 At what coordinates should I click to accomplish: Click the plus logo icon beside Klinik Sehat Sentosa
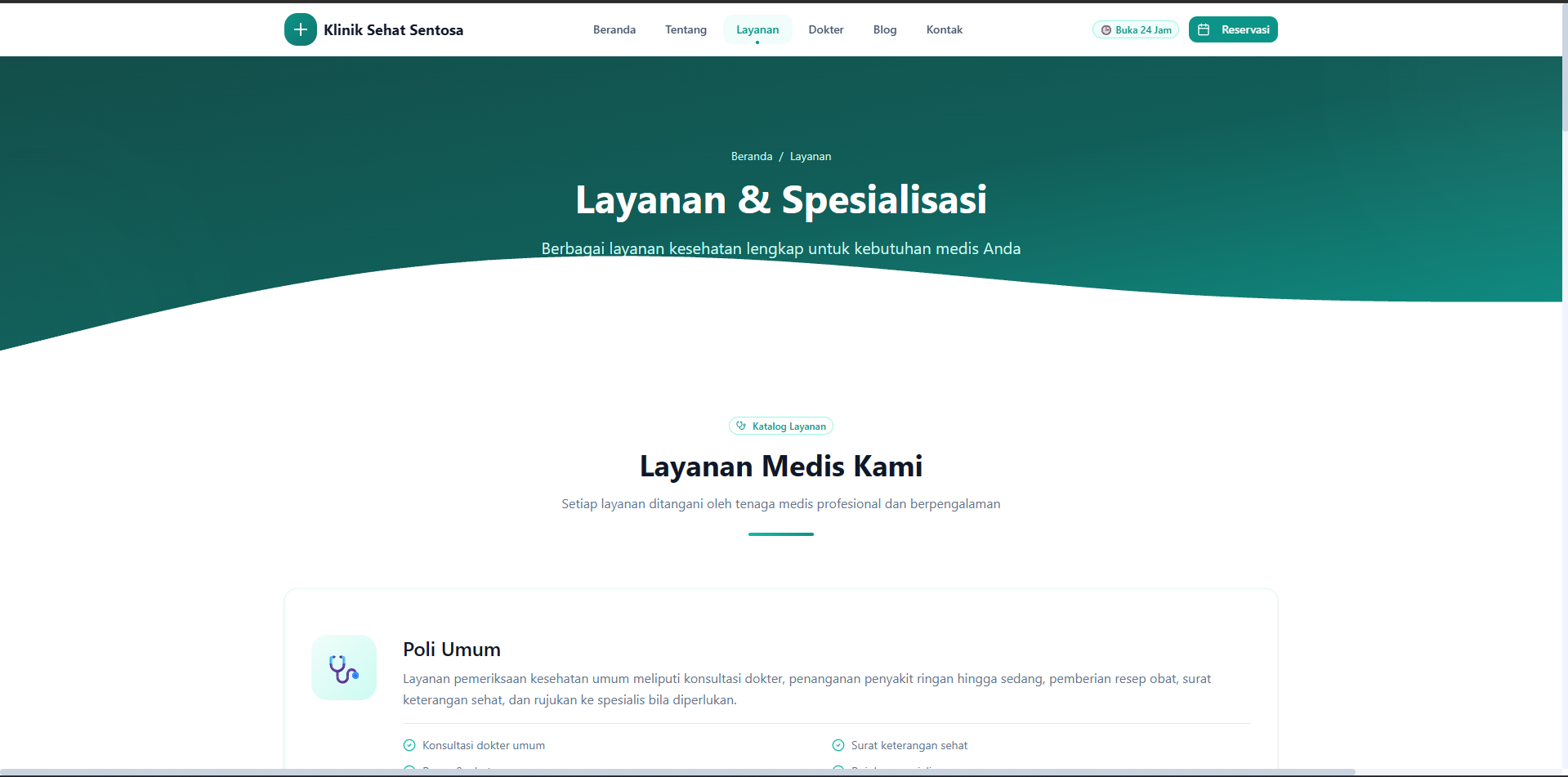[301, 29]
